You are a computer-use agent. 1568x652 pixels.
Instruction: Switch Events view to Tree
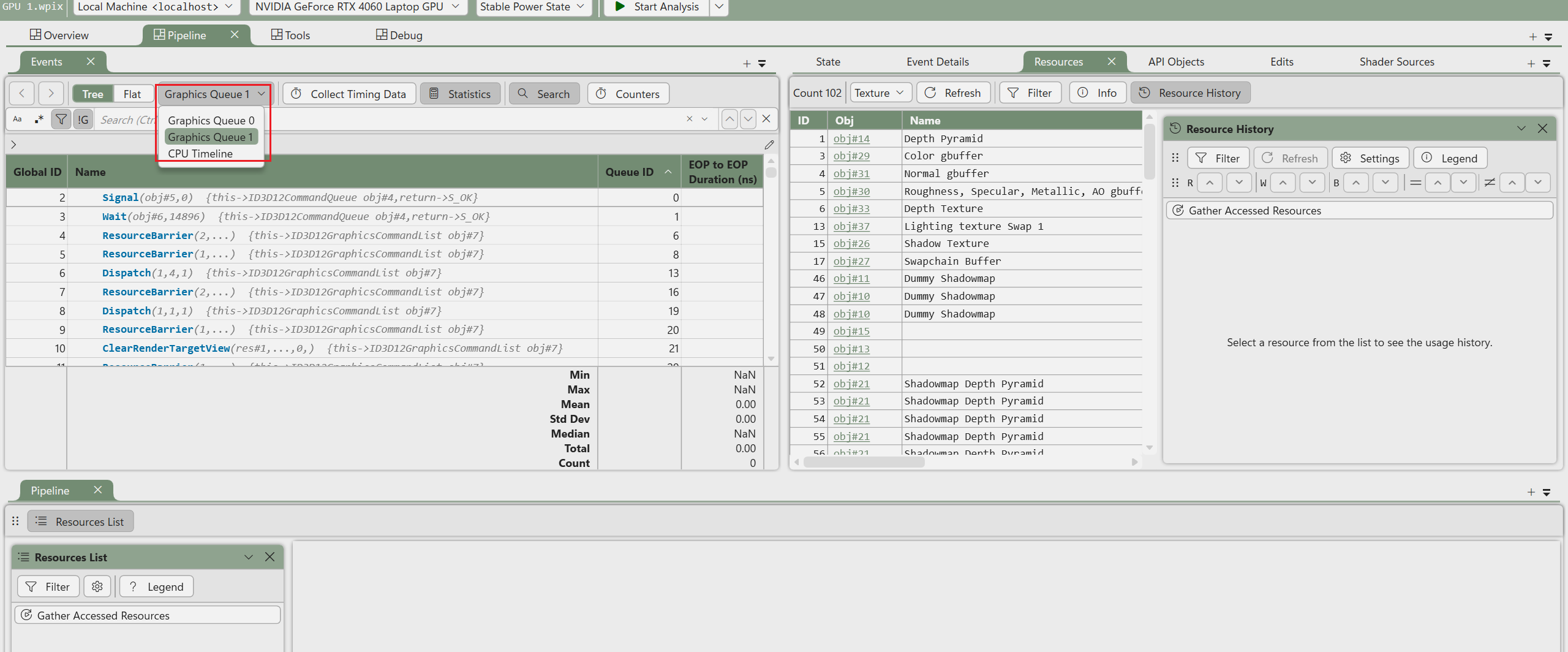click(92, 94)
